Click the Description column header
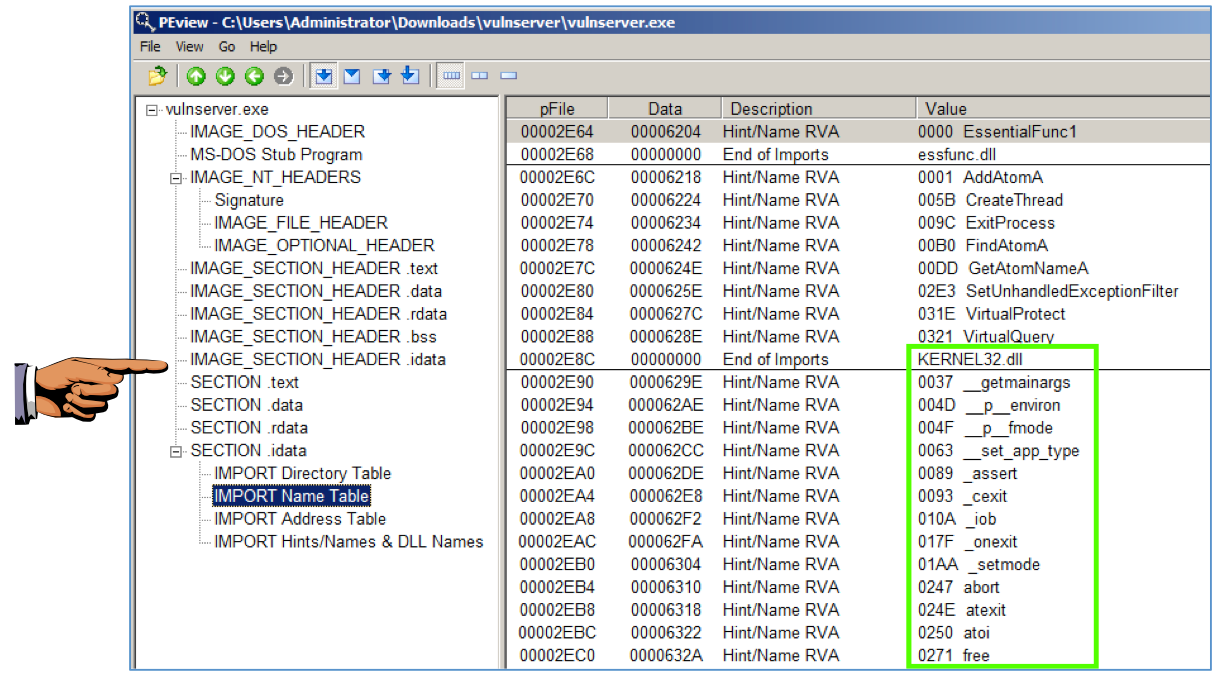The width and height of the screenshot is (1223, 680). tap(770, 109)
